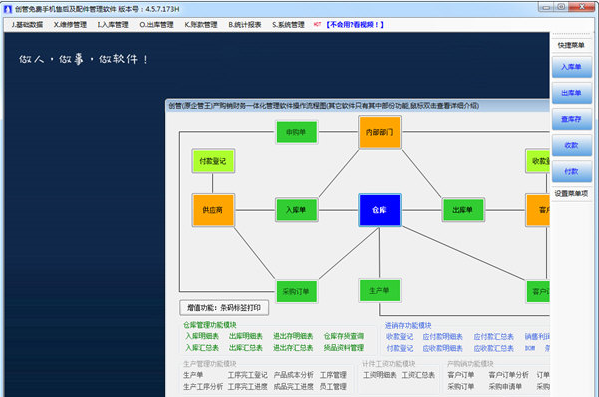Click the 入库单 quick menu button

pos(571,67)
